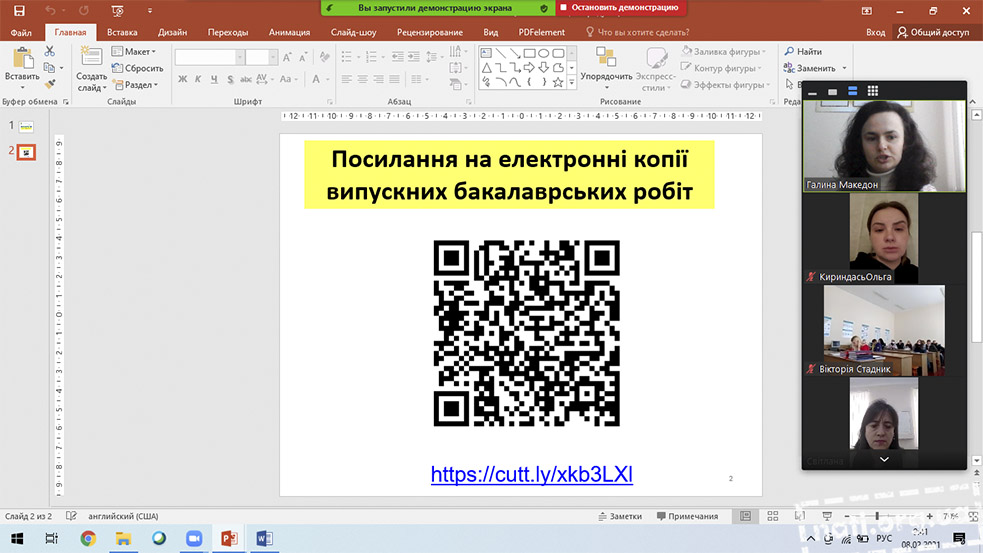Click the Save icon in the title bar
This screenshot has width=983, height=553.
19,11
